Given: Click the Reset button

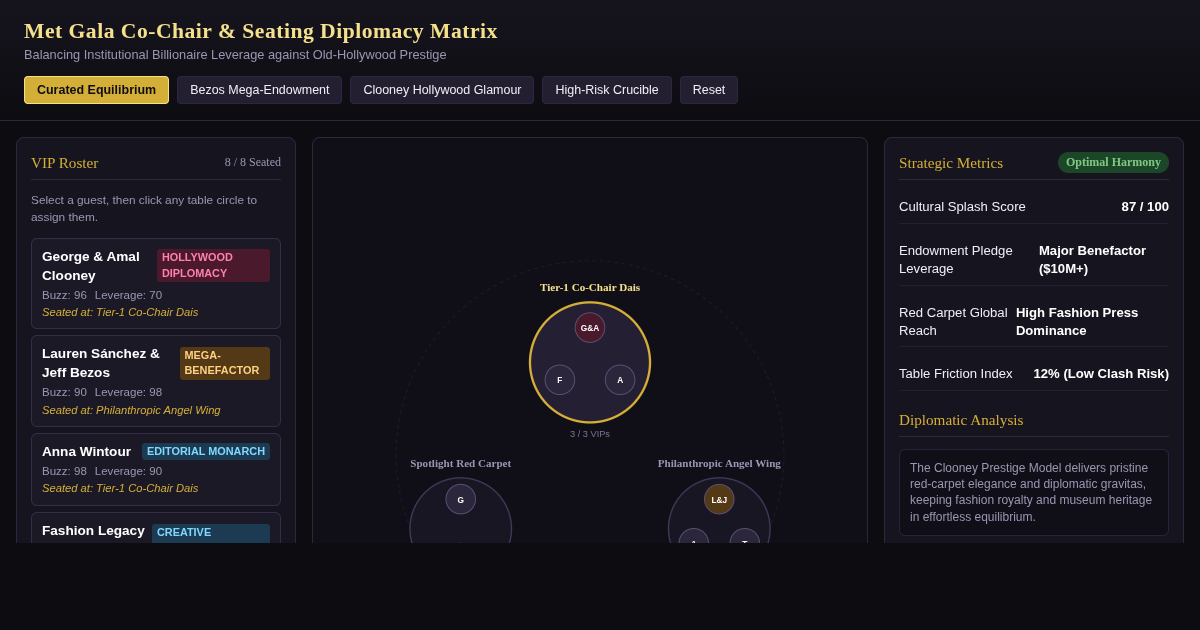Looking at the screenshot, I should point(709,90).
